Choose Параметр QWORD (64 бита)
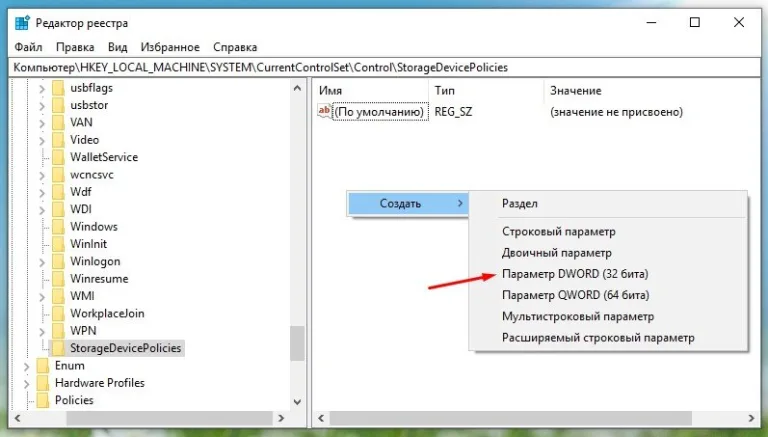 608,295
